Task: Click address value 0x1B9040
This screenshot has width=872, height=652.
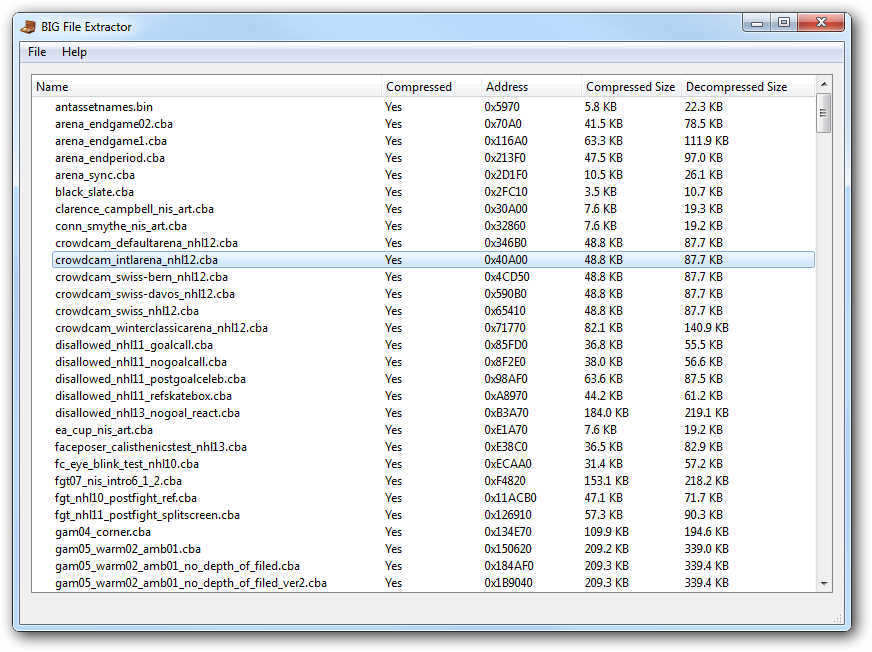Action: 508,583
